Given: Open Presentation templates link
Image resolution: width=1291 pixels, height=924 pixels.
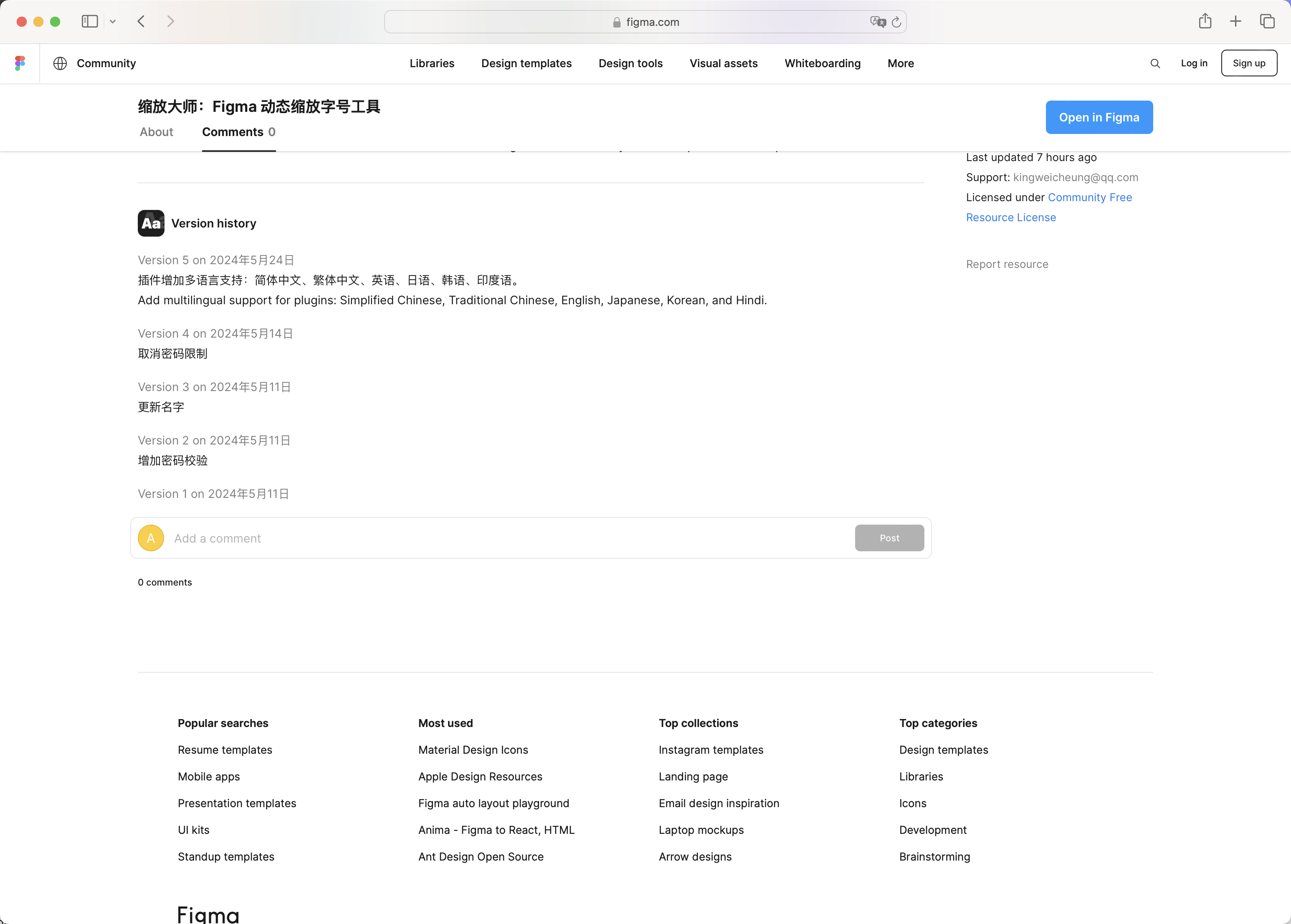Looking at the screenshot, I should pos(237,803).
